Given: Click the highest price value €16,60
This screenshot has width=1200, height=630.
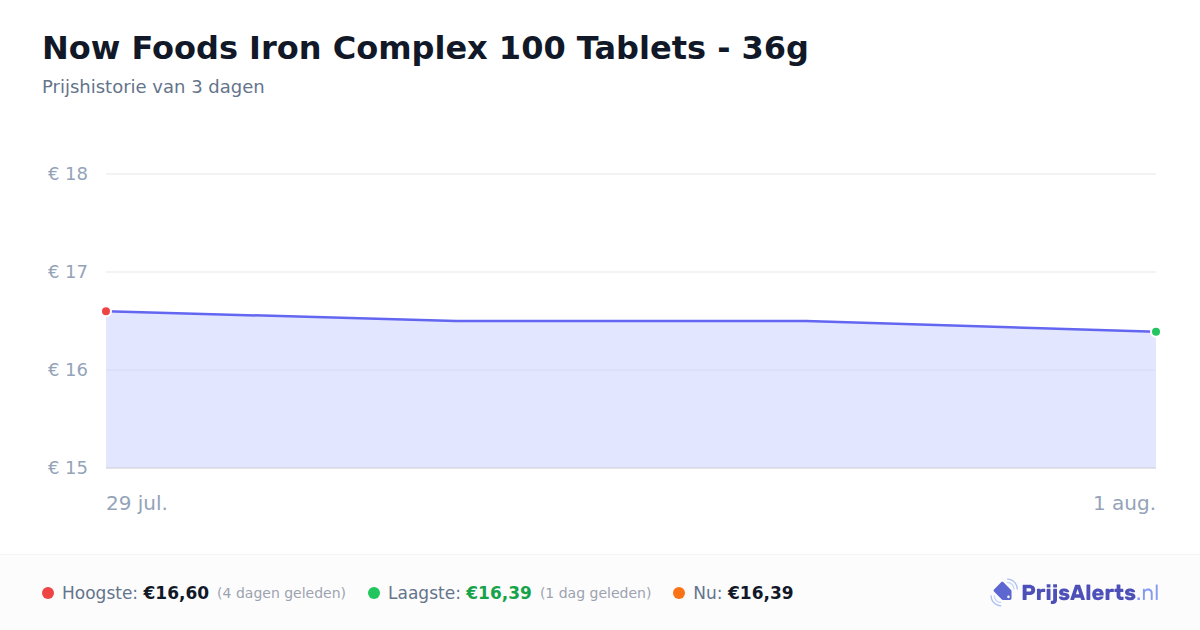Looking at the screenshot, I should [176, 593].
